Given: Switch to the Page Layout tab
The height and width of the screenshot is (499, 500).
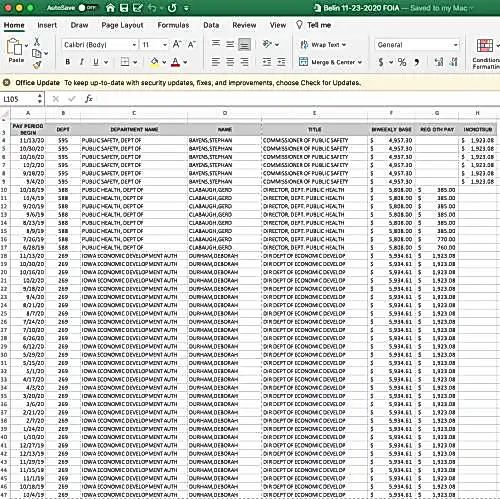Looking at the screenshot, I should tap(122, 25).
